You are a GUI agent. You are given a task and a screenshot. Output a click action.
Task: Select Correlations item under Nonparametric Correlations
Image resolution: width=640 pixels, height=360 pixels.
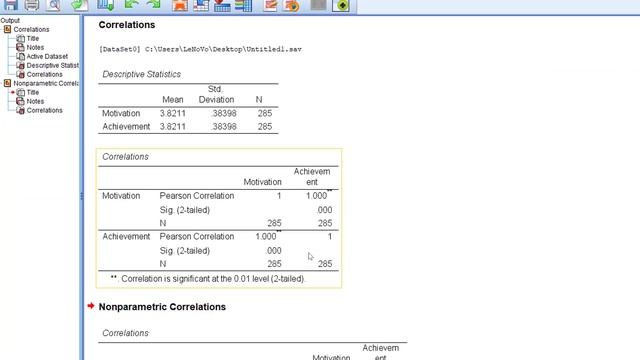click(x=44, y=110)
